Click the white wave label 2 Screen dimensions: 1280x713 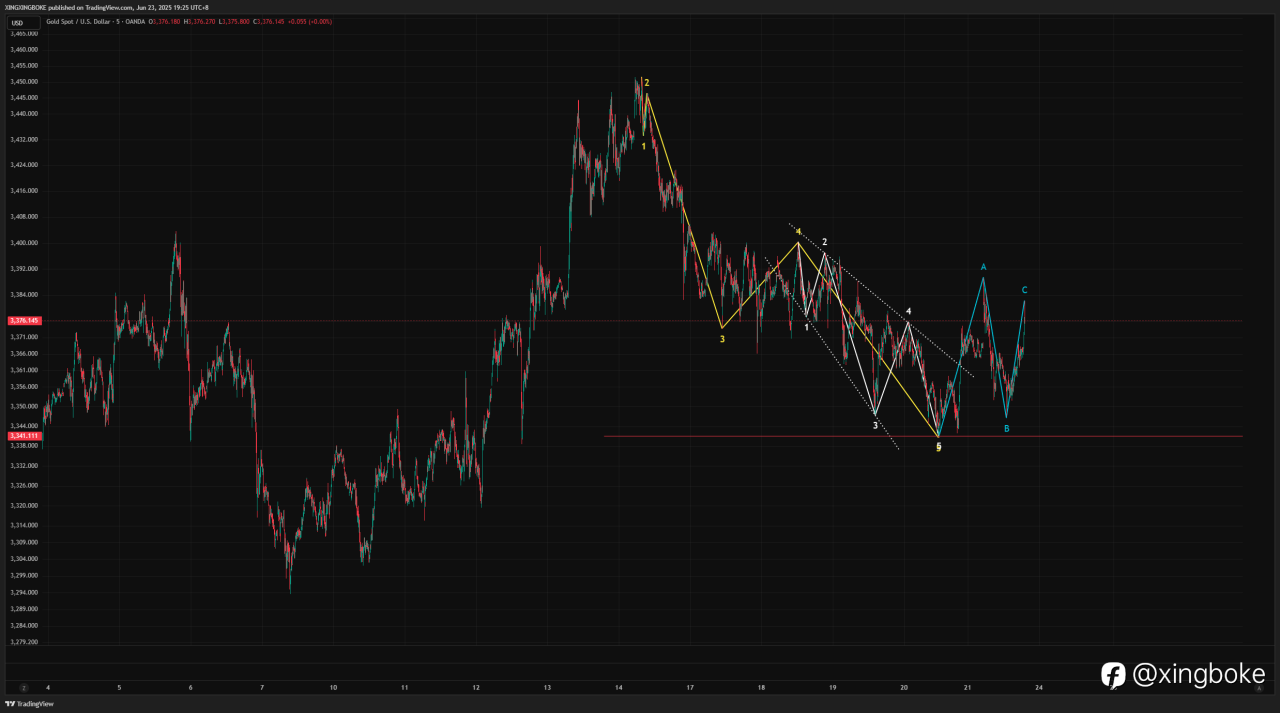(x=824, y=242)
